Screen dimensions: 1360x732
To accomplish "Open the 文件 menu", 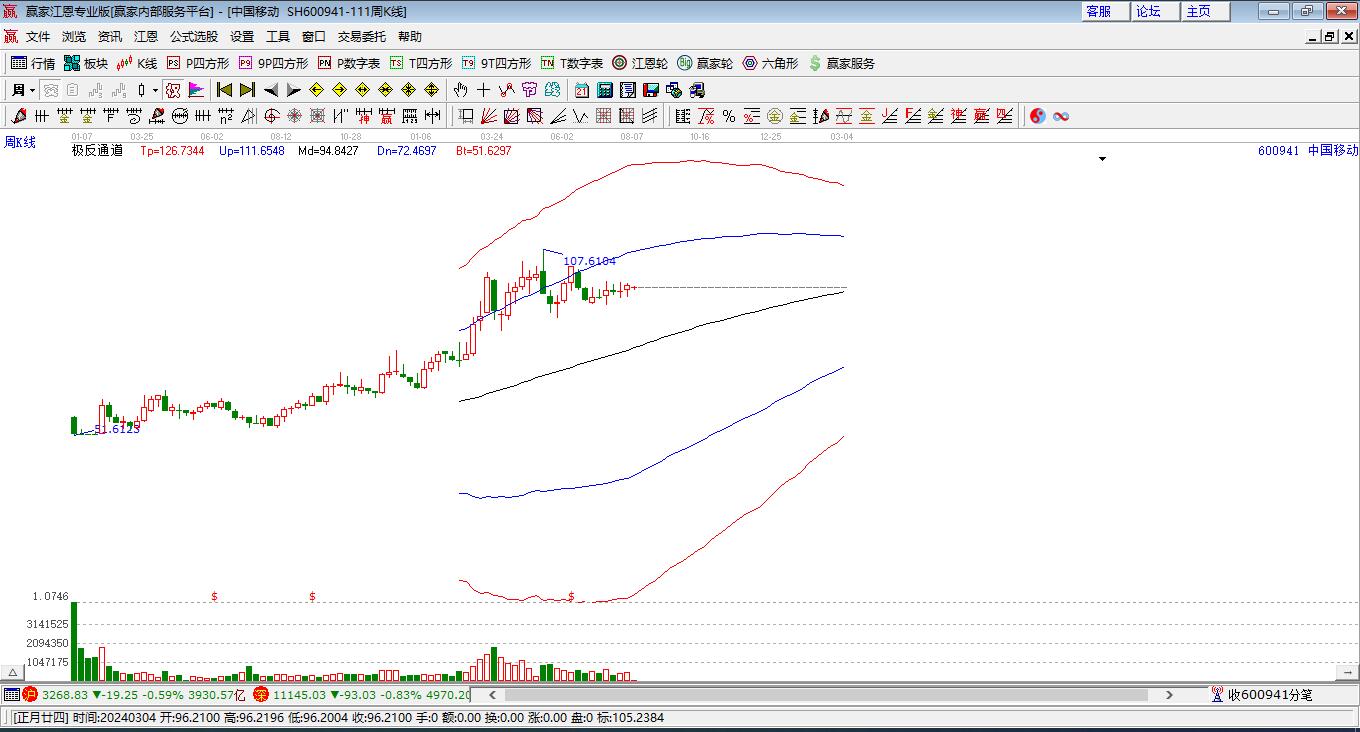I will 38,36.
